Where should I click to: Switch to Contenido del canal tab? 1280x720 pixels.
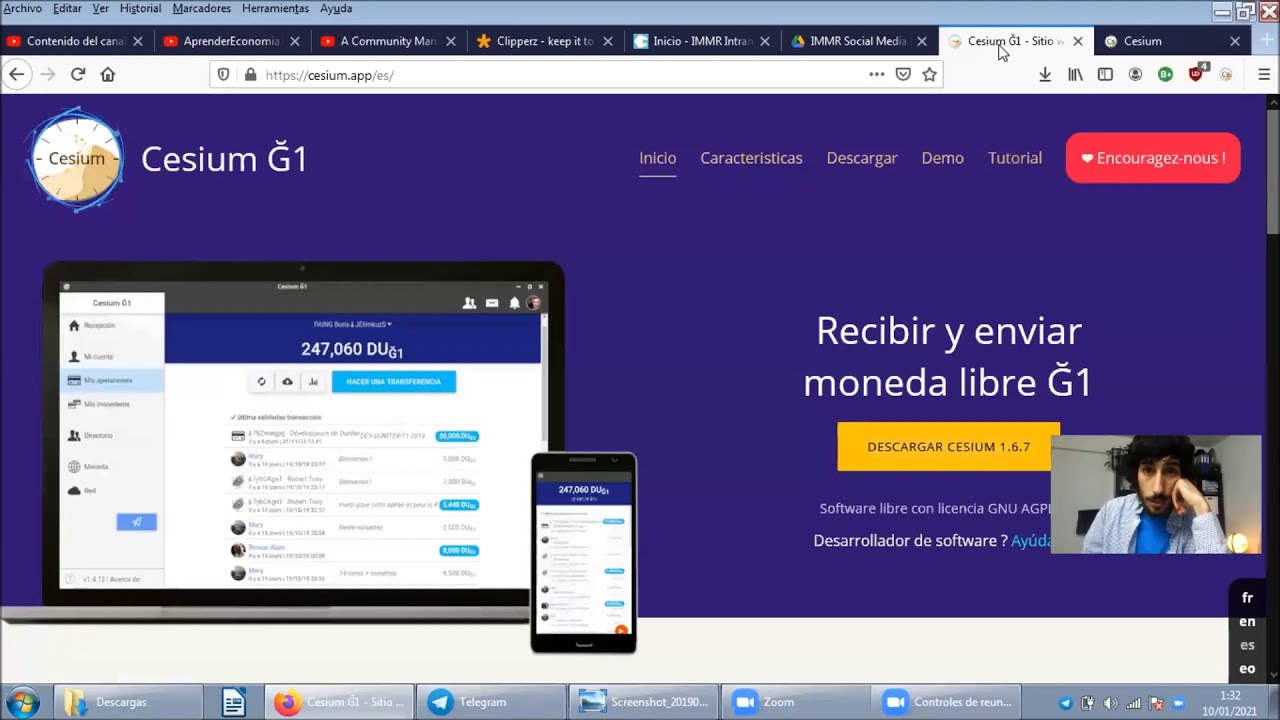tap(75, 41)
